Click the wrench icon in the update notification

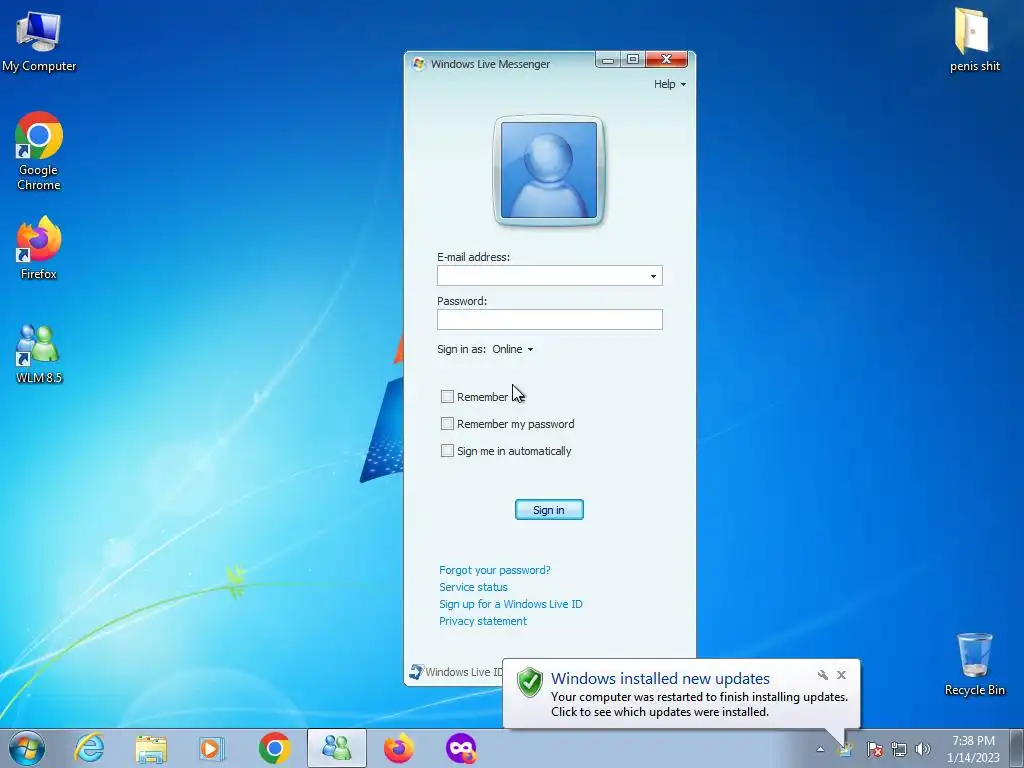pyautogui.click(x=823, y=675)
